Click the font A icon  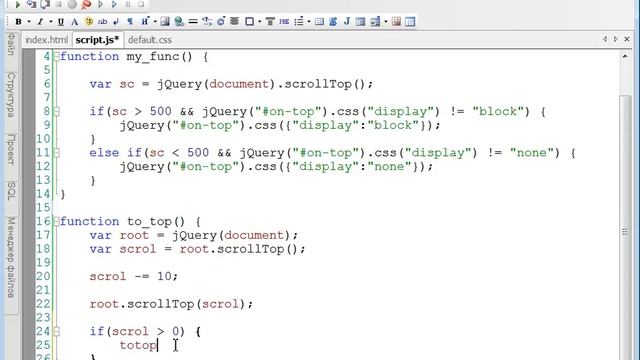coord(74,22)
